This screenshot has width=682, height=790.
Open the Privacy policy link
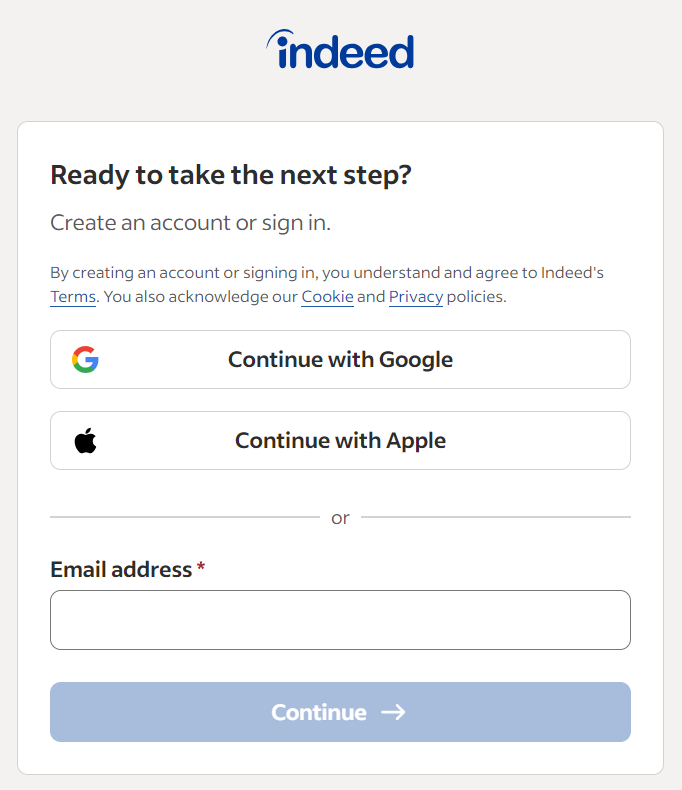point(415,297)
